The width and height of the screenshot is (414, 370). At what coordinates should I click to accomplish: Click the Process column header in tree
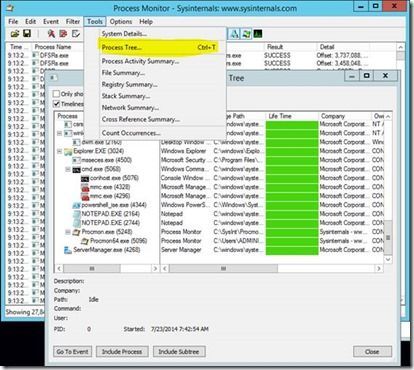click(69, 116)
